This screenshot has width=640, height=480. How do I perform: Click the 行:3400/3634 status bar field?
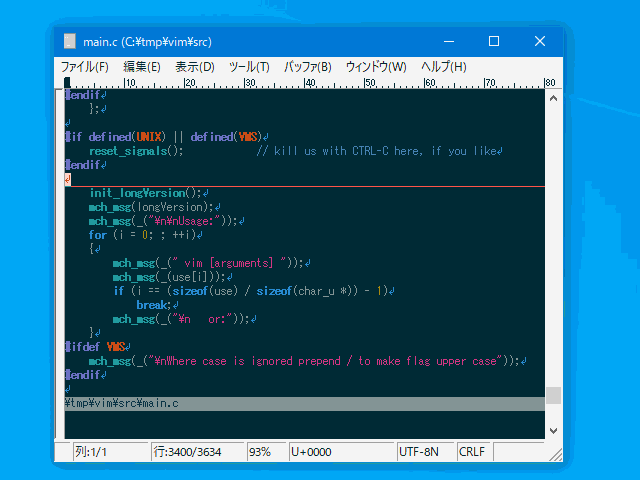click(x=197, y=452)
